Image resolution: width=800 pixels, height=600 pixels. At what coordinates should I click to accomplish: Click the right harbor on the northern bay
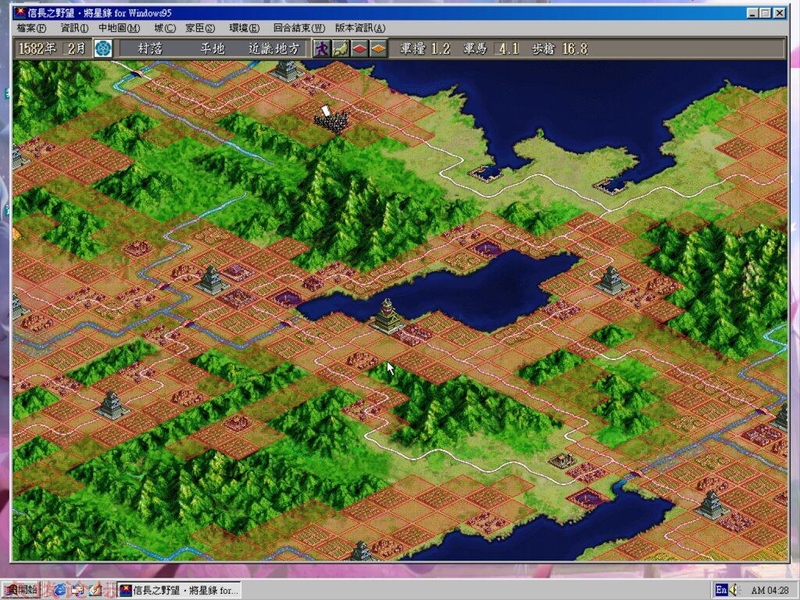point(610,184)
